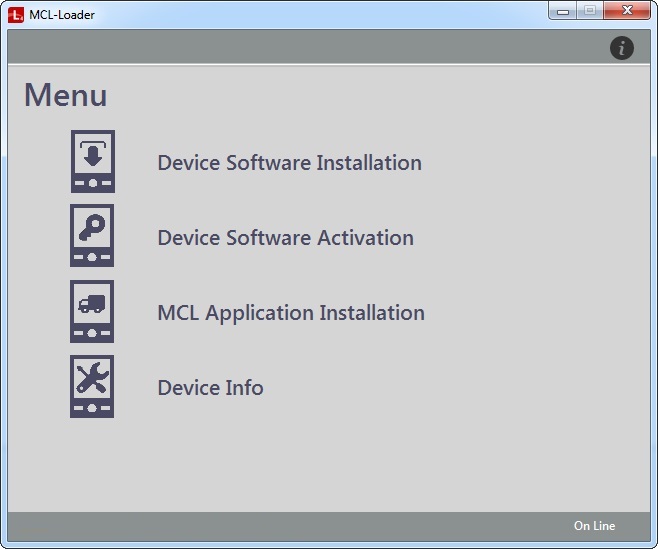The width and height of the screenshot is (658, 549).
Task: Click the Menu heading
Action: (x=65, y=95)
